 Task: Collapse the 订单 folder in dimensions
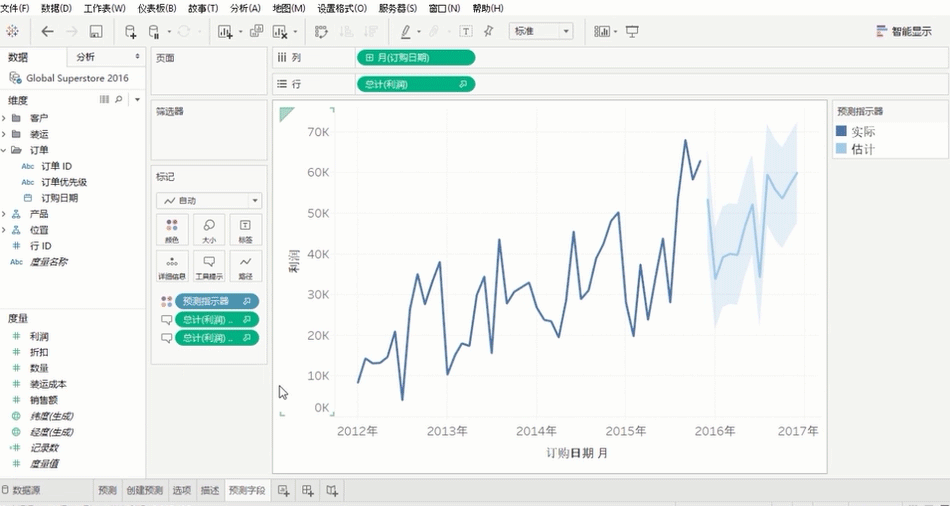pyautogui.click(x=4, y=150)
